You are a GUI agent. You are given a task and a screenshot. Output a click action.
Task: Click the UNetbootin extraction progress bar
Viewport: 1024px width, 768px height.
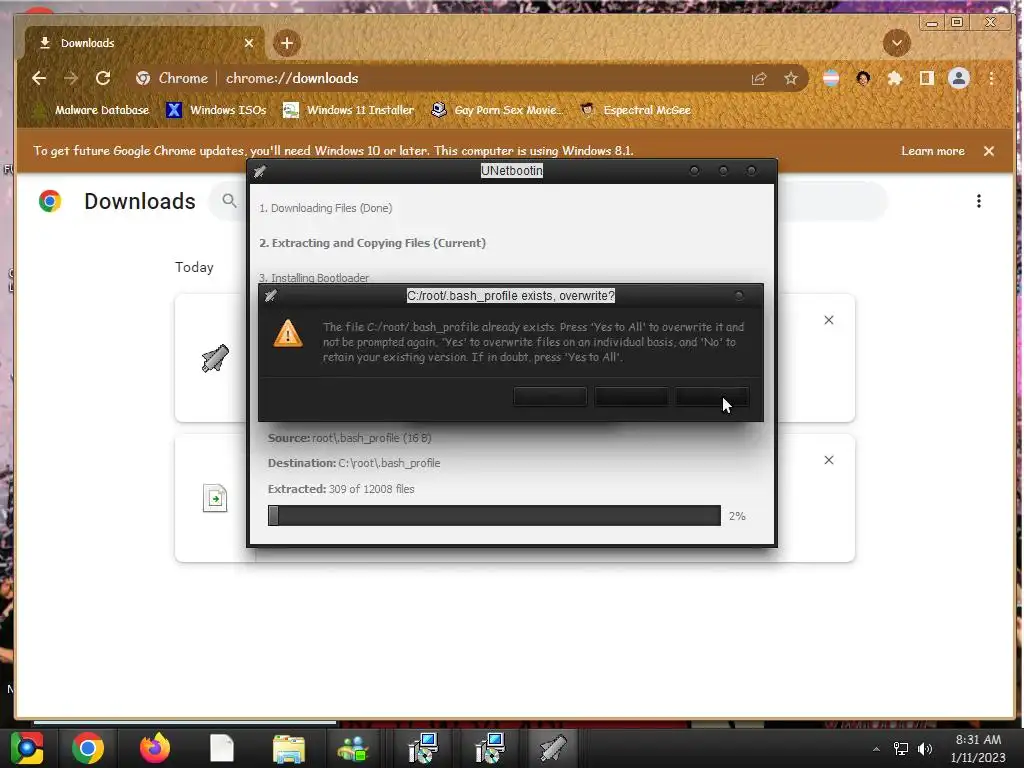pos(494,515)
